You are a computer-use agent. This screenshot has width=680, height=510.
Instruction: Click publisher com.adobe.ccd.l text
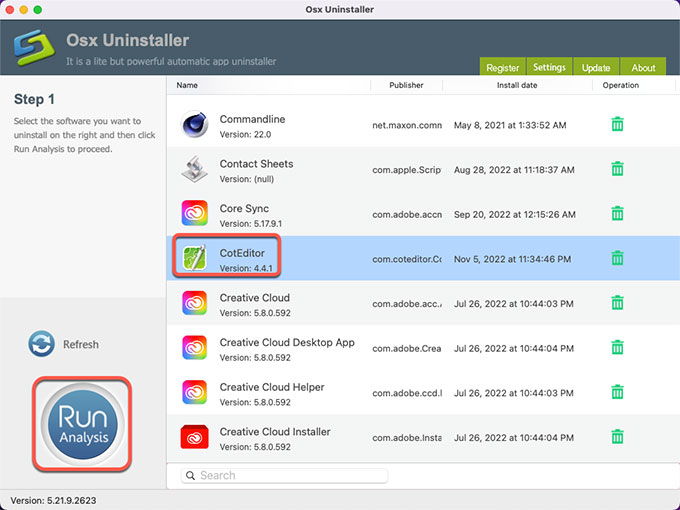pyautogui.click(x=407, y=393)
